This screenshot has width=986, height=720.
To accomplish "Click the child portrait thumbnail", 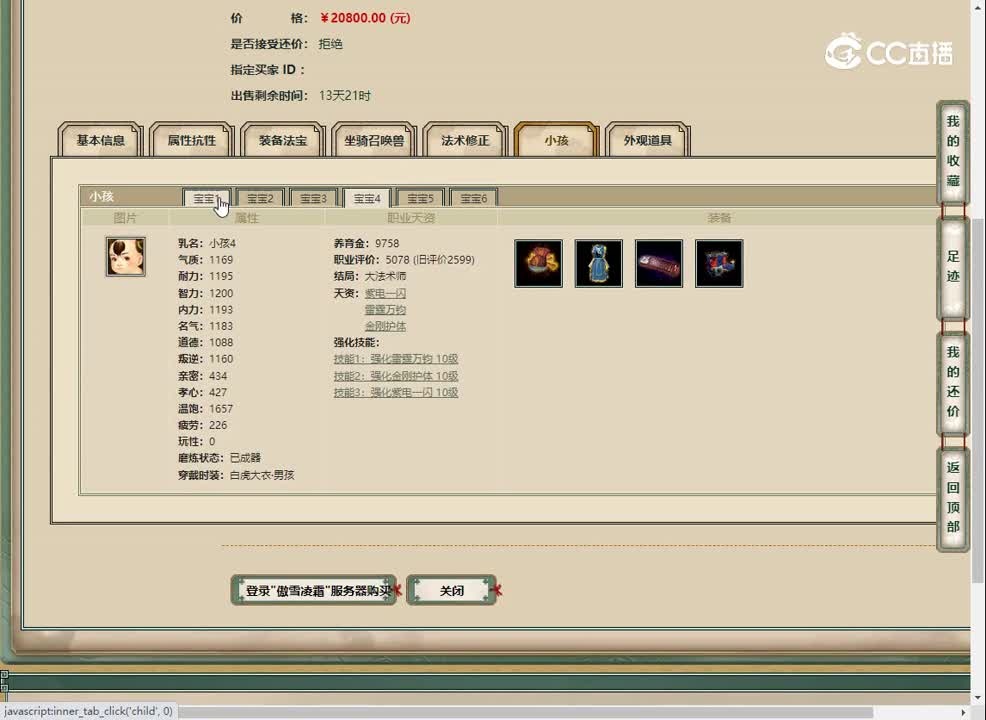I will pos(126,257).
